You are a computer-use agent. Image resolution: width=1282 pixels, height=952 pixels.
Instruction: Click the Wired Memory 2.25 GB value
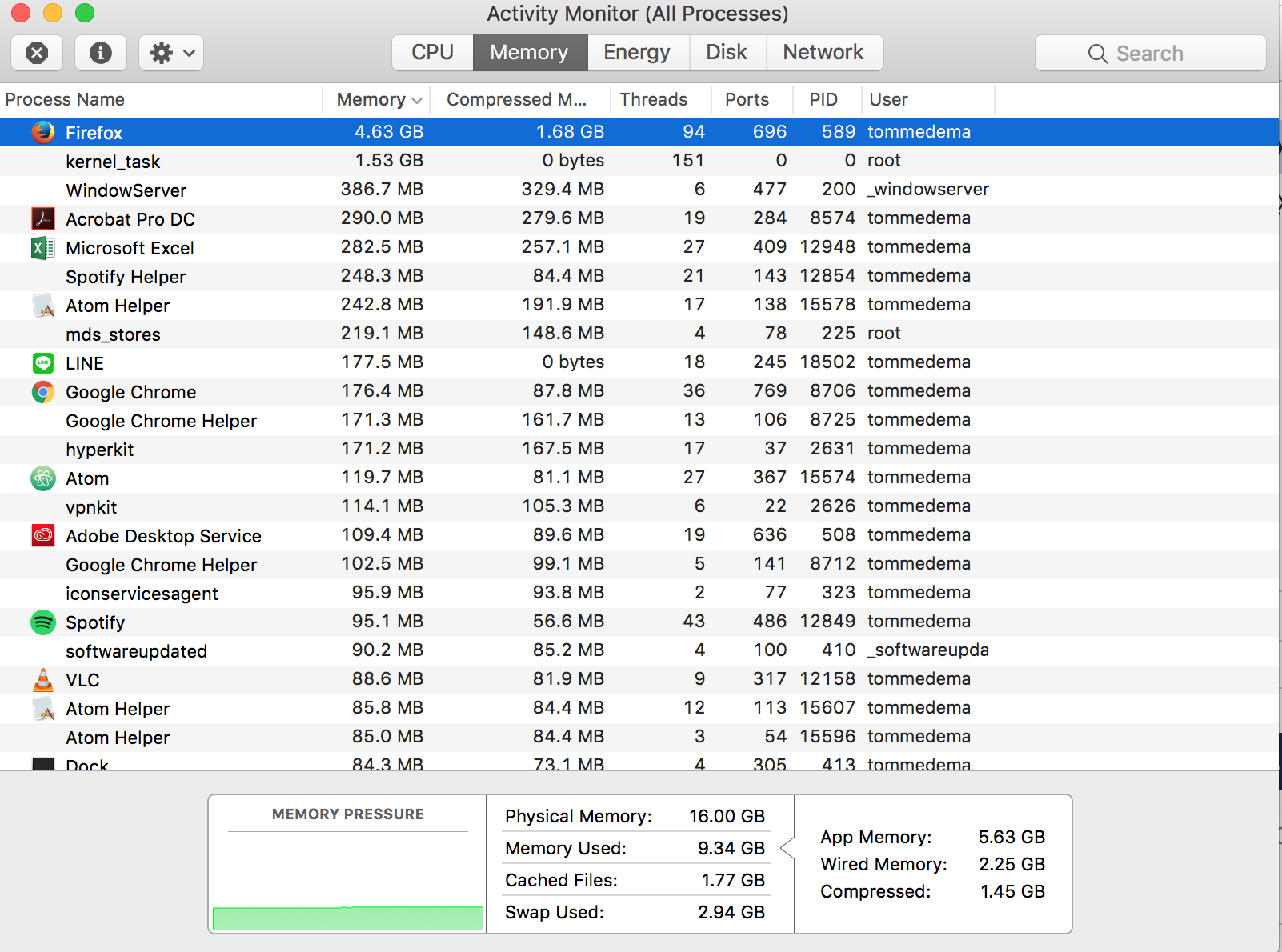(x=1012, y=864)
